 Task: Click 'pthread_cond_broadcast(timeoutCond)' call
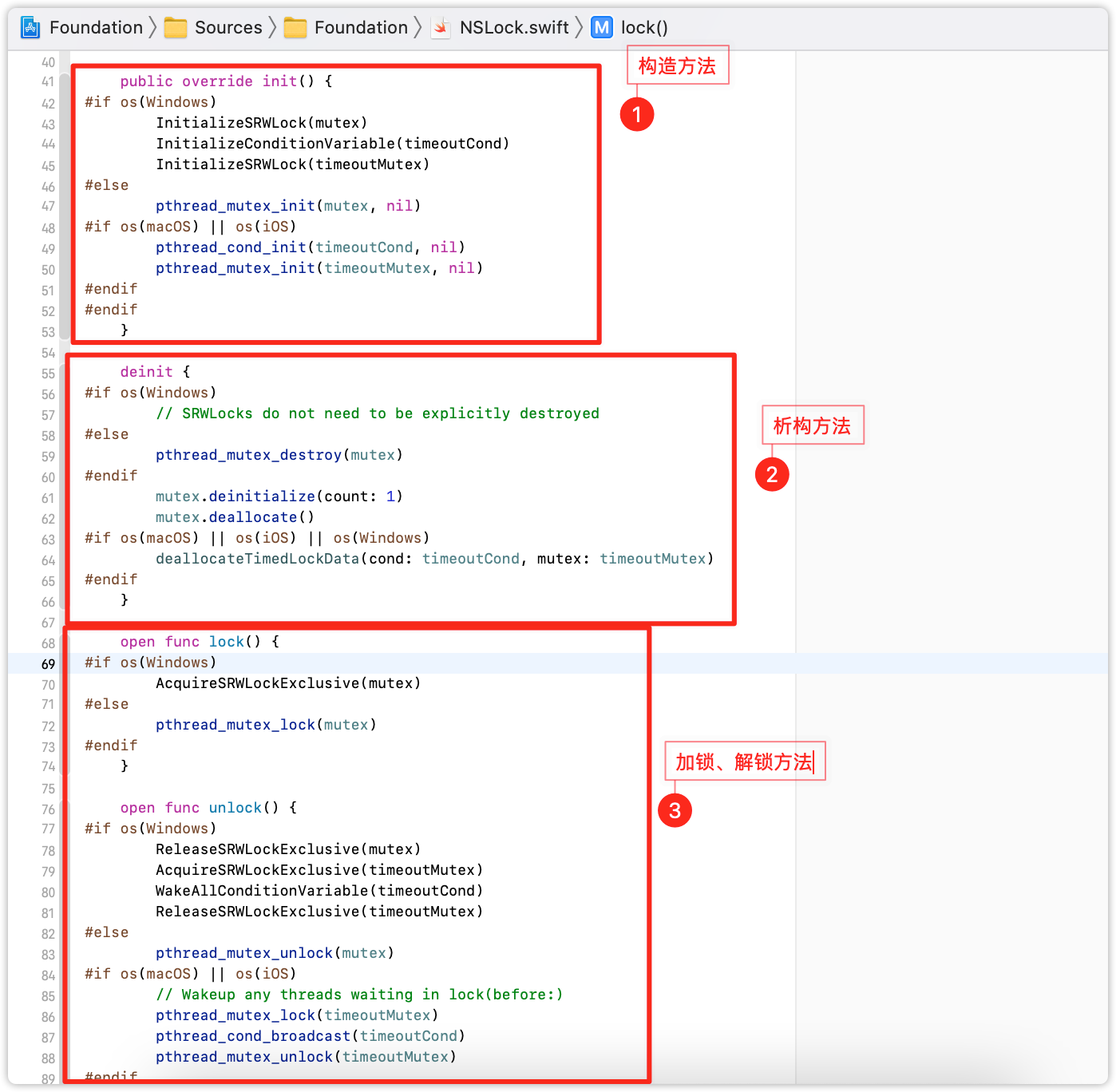(311, 1036)
